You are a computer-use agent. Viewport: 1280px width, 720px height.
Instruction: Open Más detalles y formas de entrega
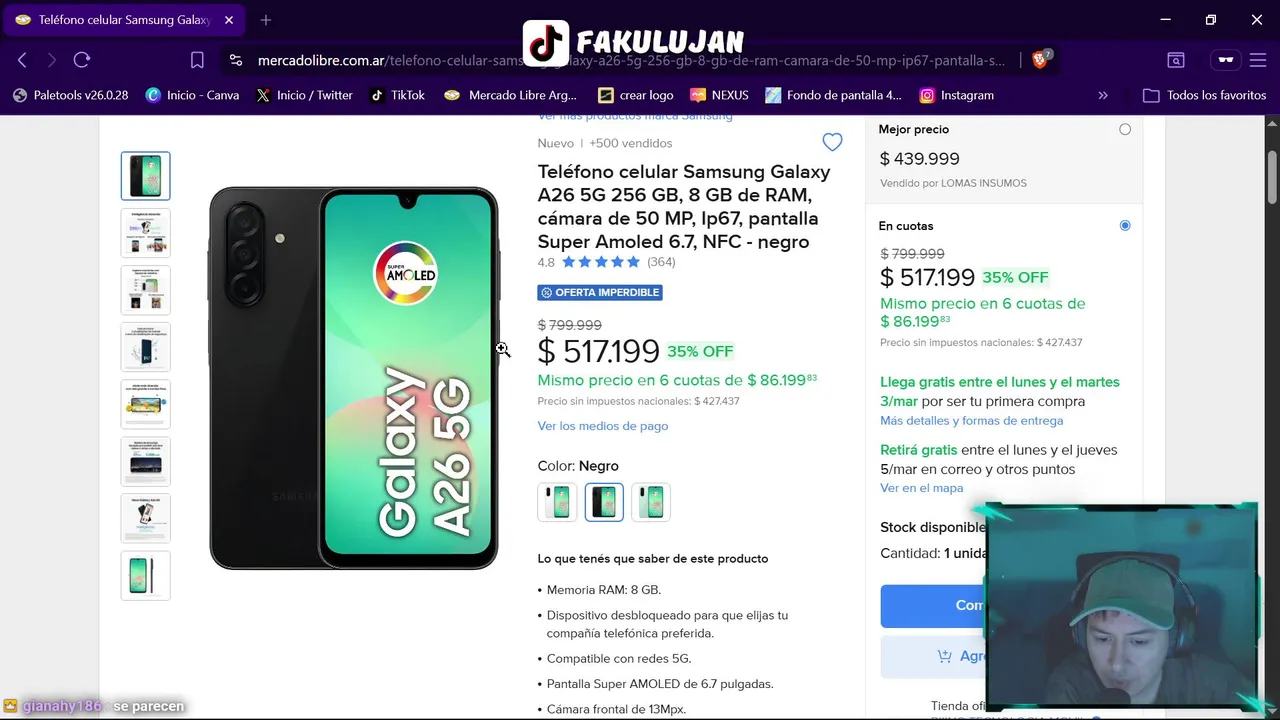pyautogui.click(x=971, y=421)
